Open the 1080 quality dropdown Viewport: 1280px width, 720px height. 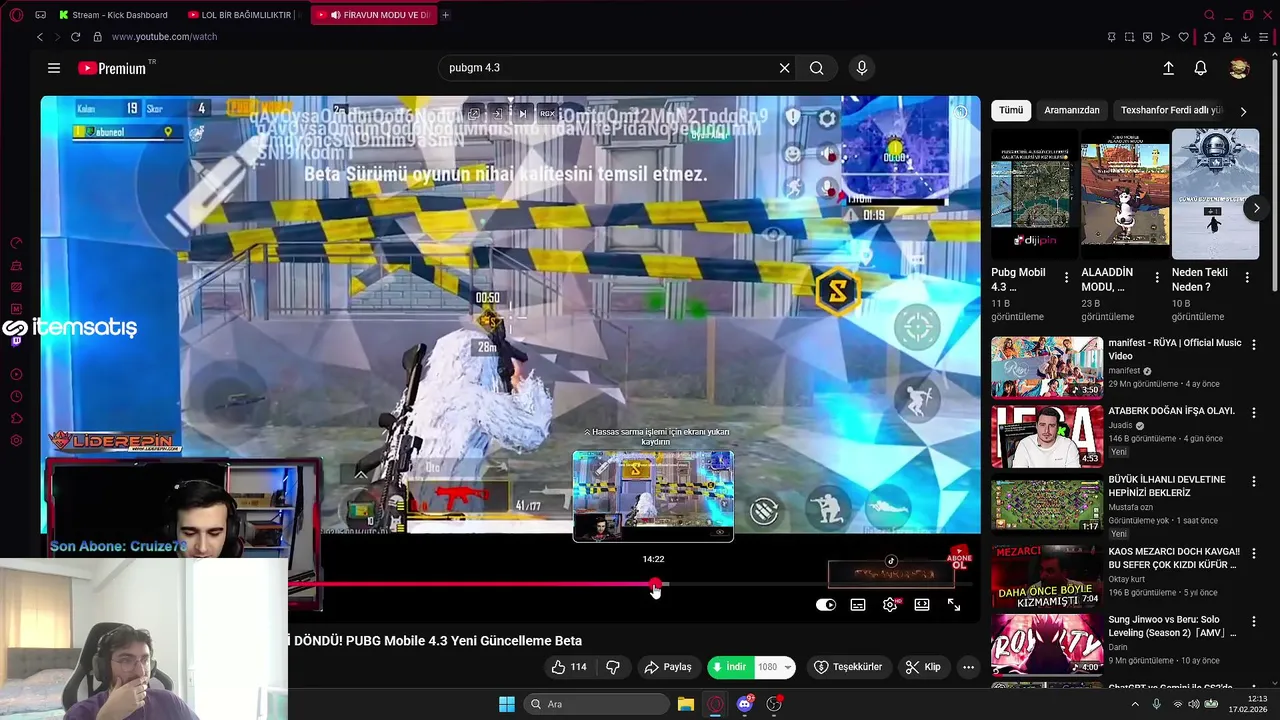click(x=775, y=667)
